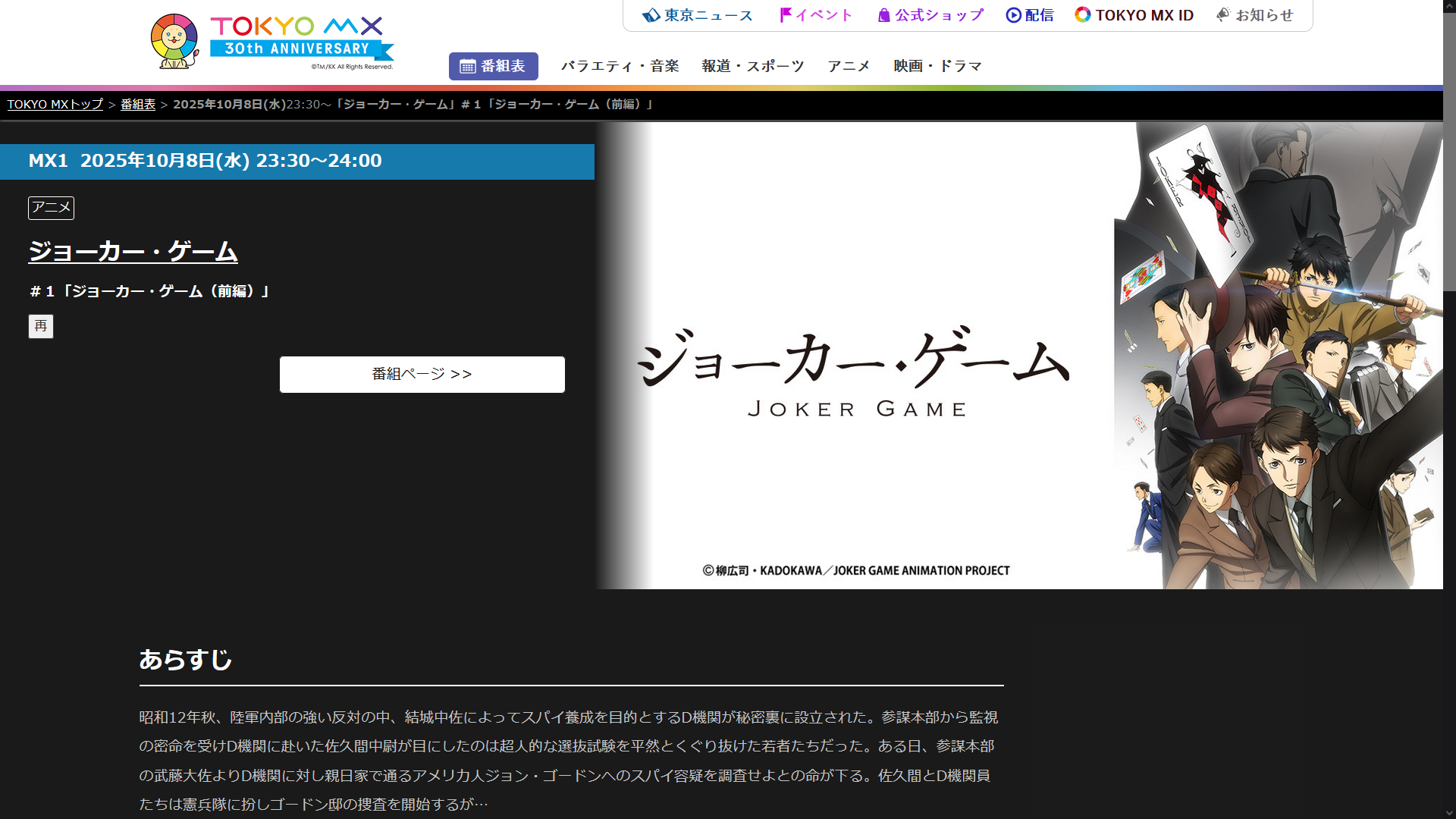Click the calendar icon on the 番組表 button
The height and width of the screenshot is (819, 1456).
coord(468,67)
